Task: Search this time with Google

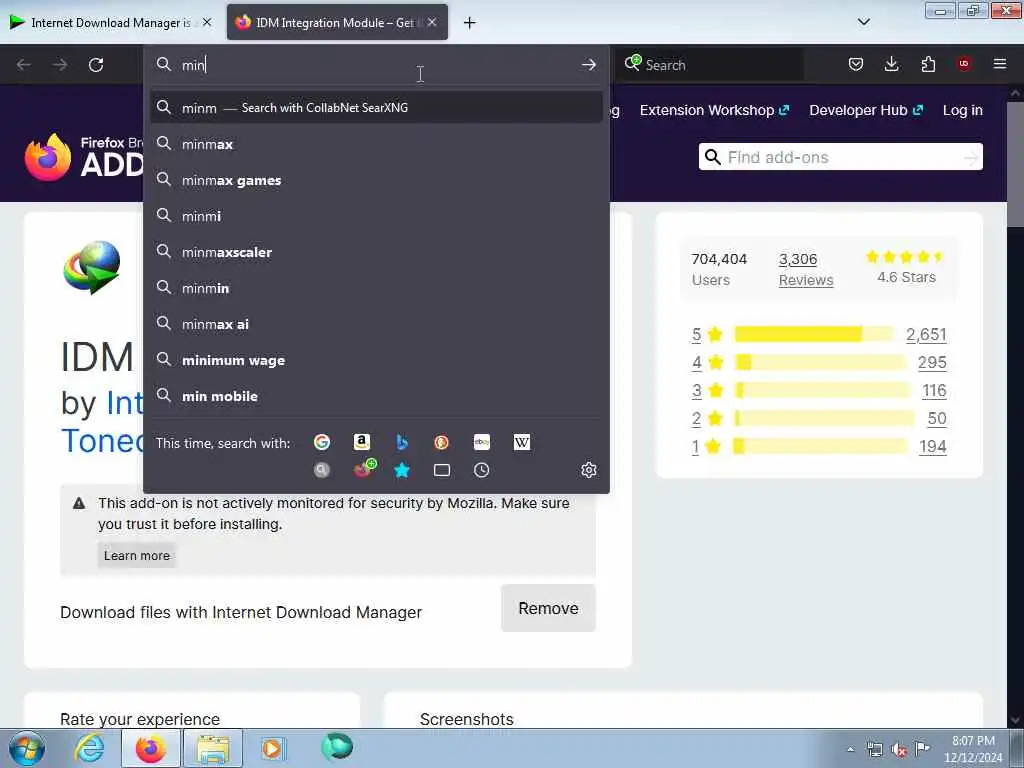Action: [x=322, y=442]
